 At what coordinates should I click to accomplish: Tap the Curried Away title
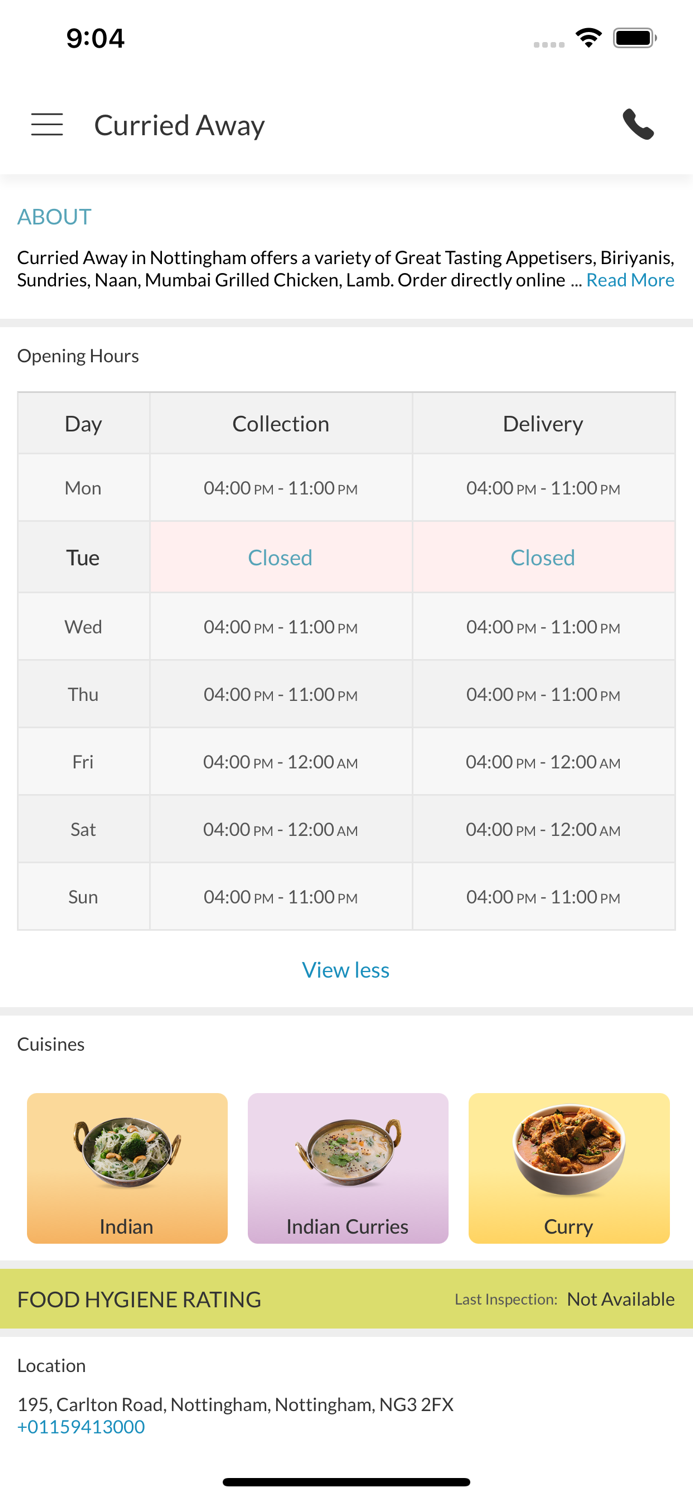(180, 125)
